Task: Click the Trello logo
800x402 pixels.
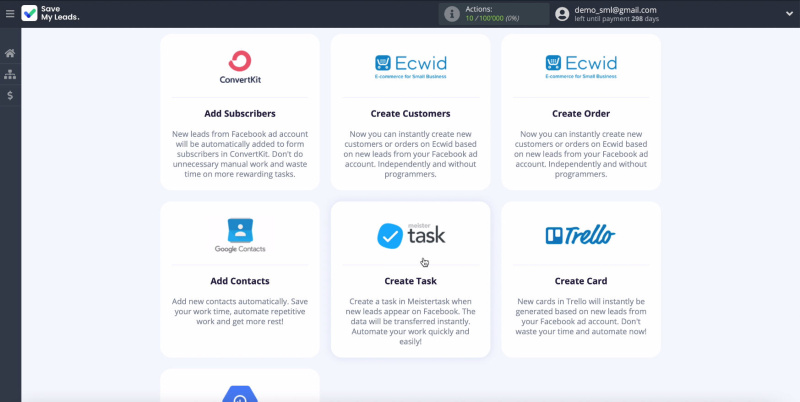Action: point(581,235)
